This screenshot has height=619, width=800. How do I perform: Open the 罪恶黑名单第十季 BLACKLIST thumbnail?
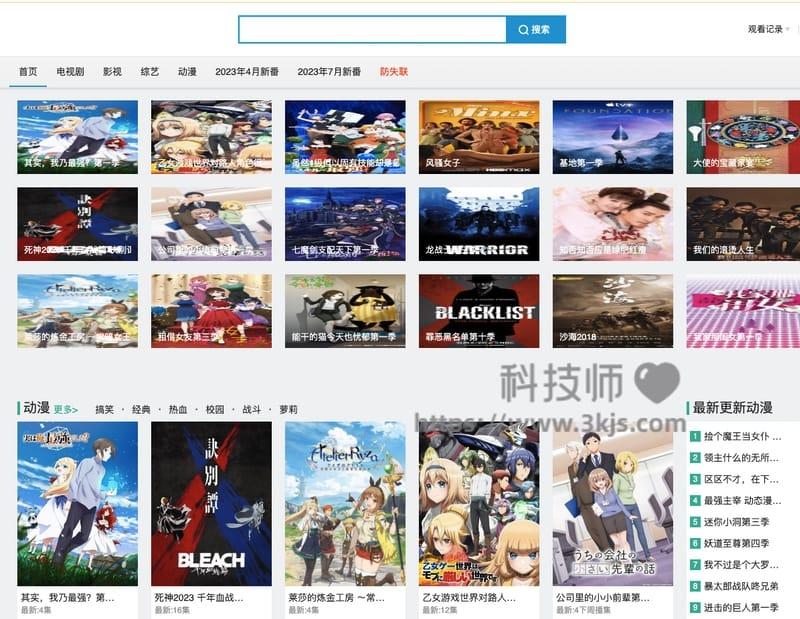(x=479, y=311)
